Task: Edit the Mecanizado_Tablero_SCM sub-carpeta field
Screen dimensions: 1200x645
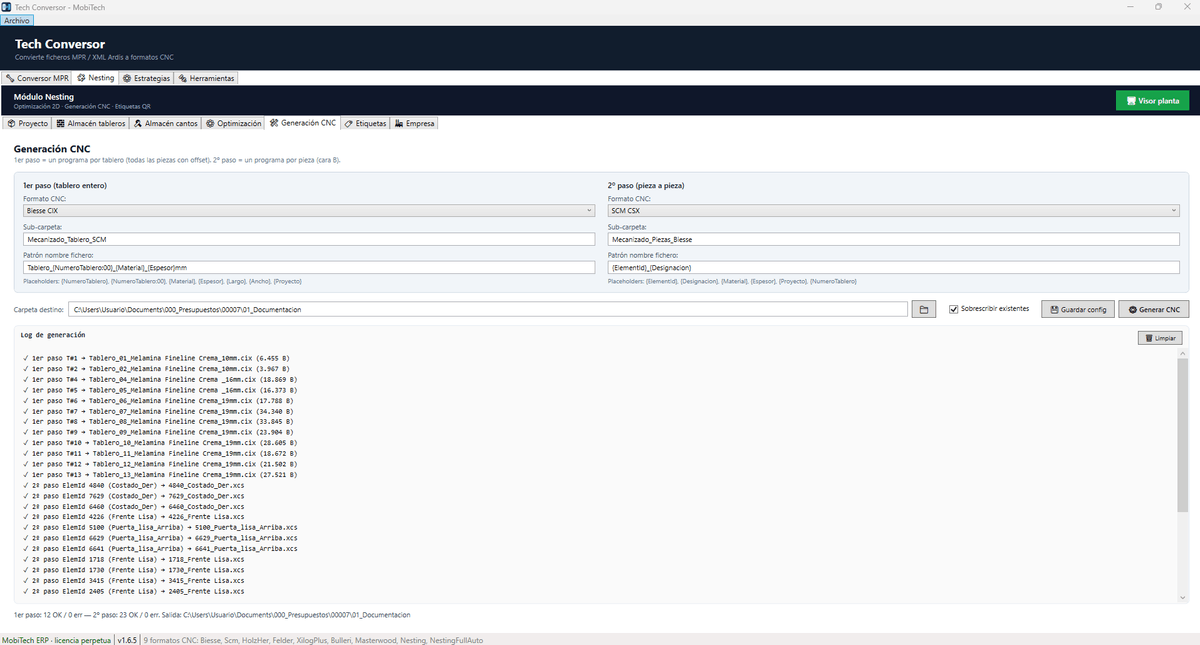Action: point(309,240)
